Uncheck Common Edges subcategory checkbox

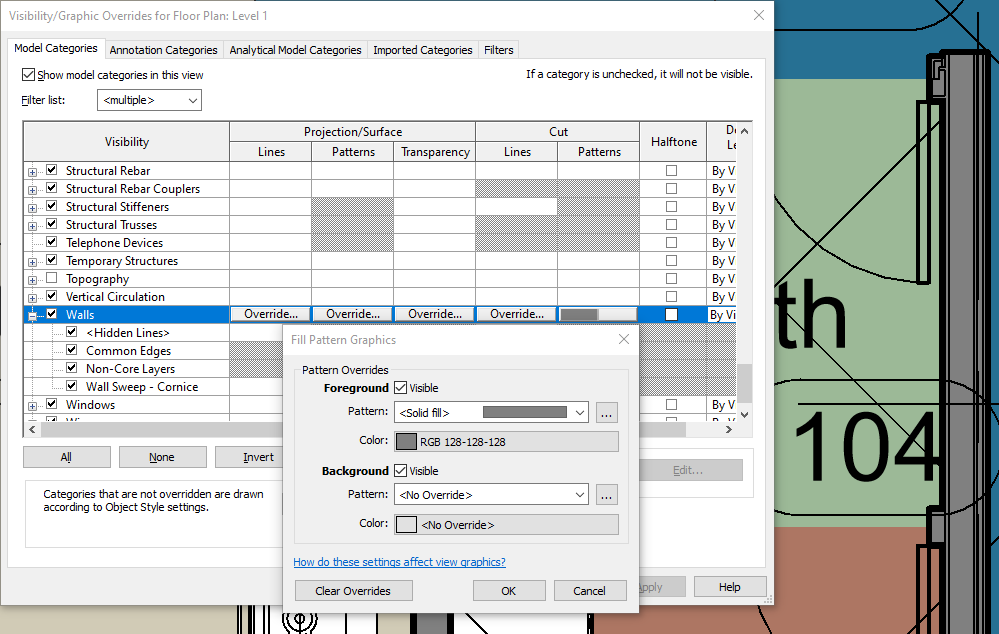point(71,349)
